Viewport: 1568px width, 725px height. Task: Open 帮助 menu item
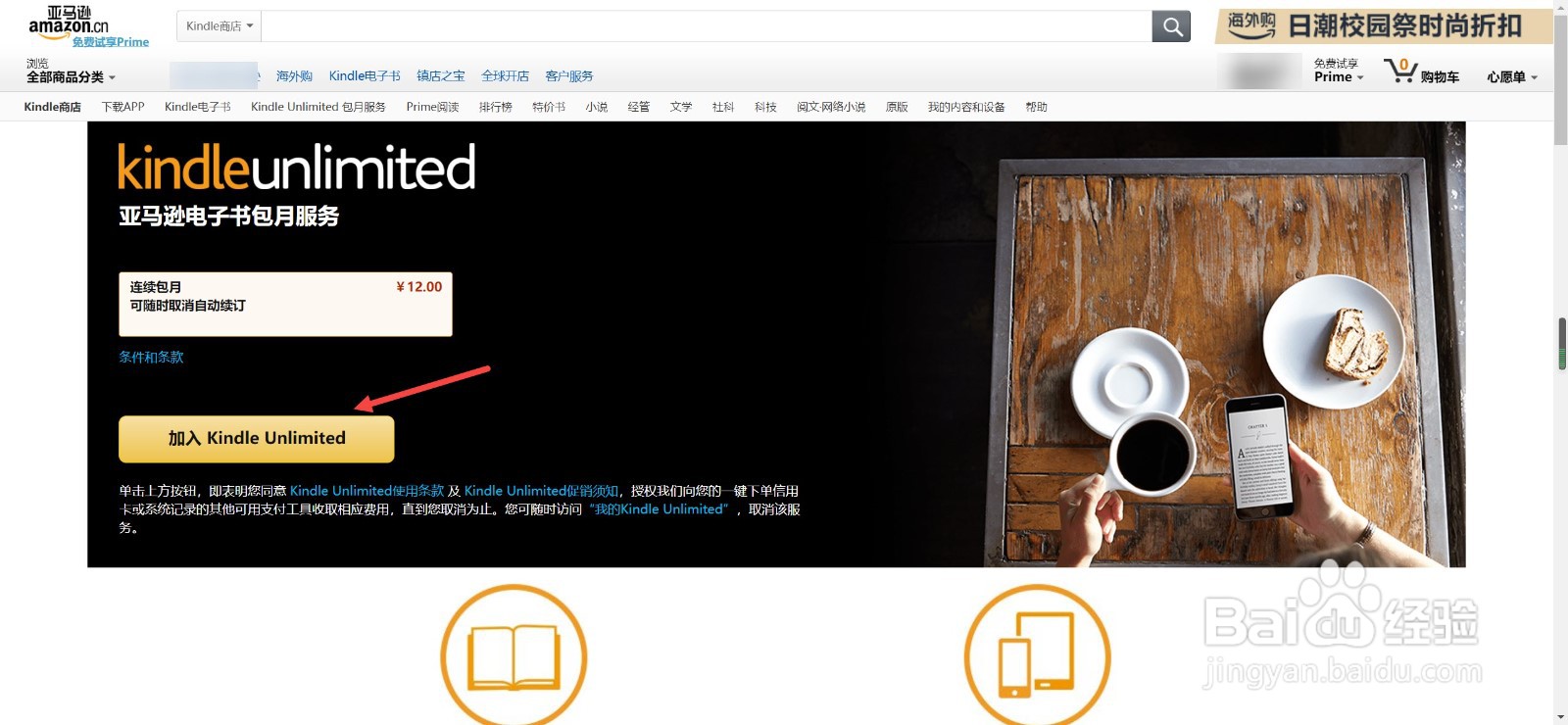(1036, 107)
